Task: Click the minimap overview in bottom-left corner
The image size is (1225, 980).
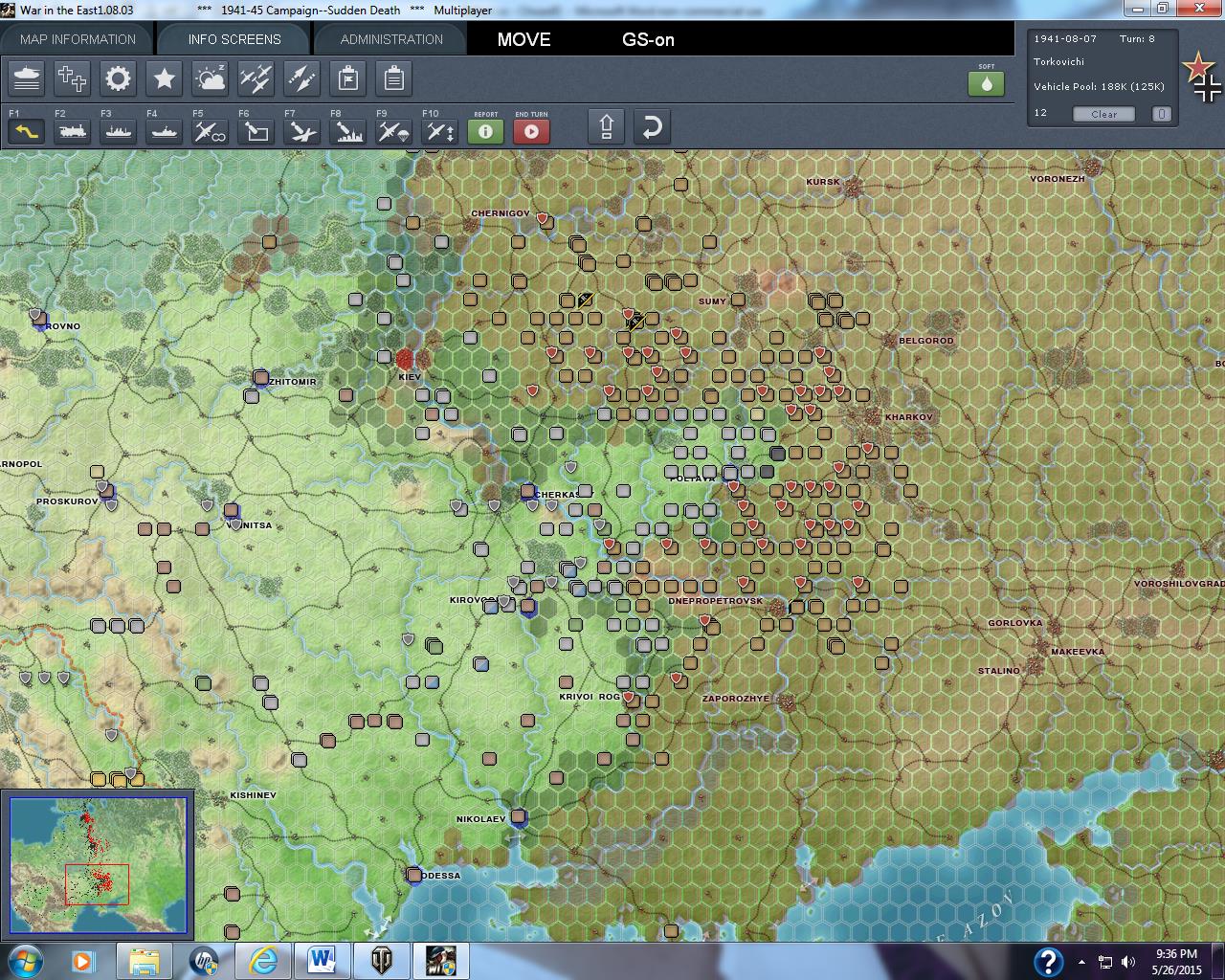Action: [99, 865]
